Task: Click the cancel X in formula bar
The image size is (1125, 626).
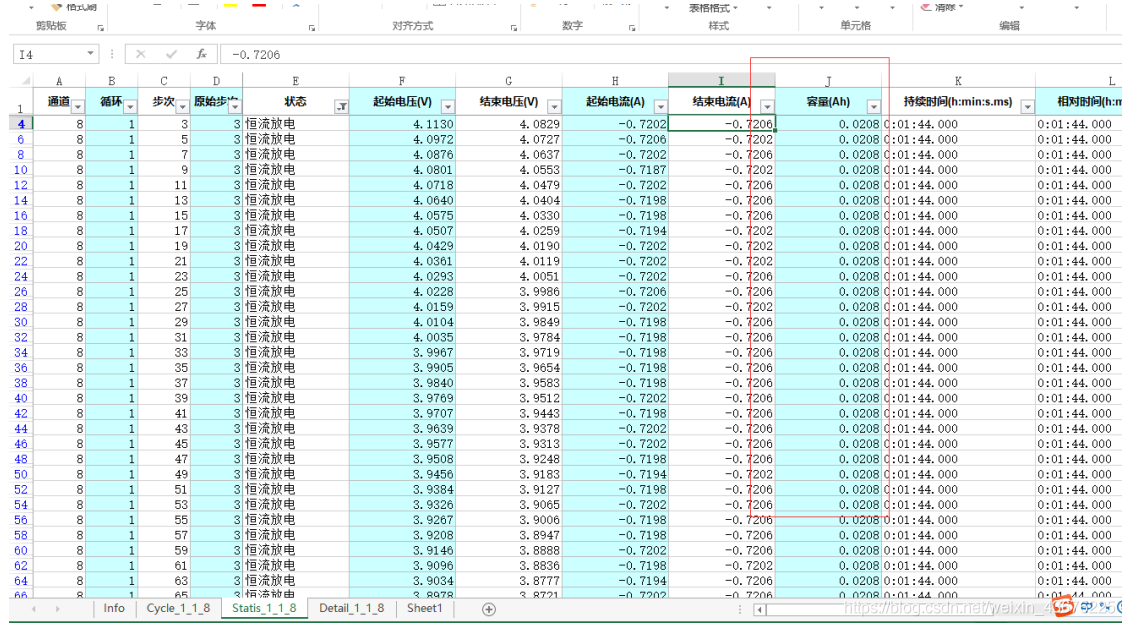Action: [141, 54]
